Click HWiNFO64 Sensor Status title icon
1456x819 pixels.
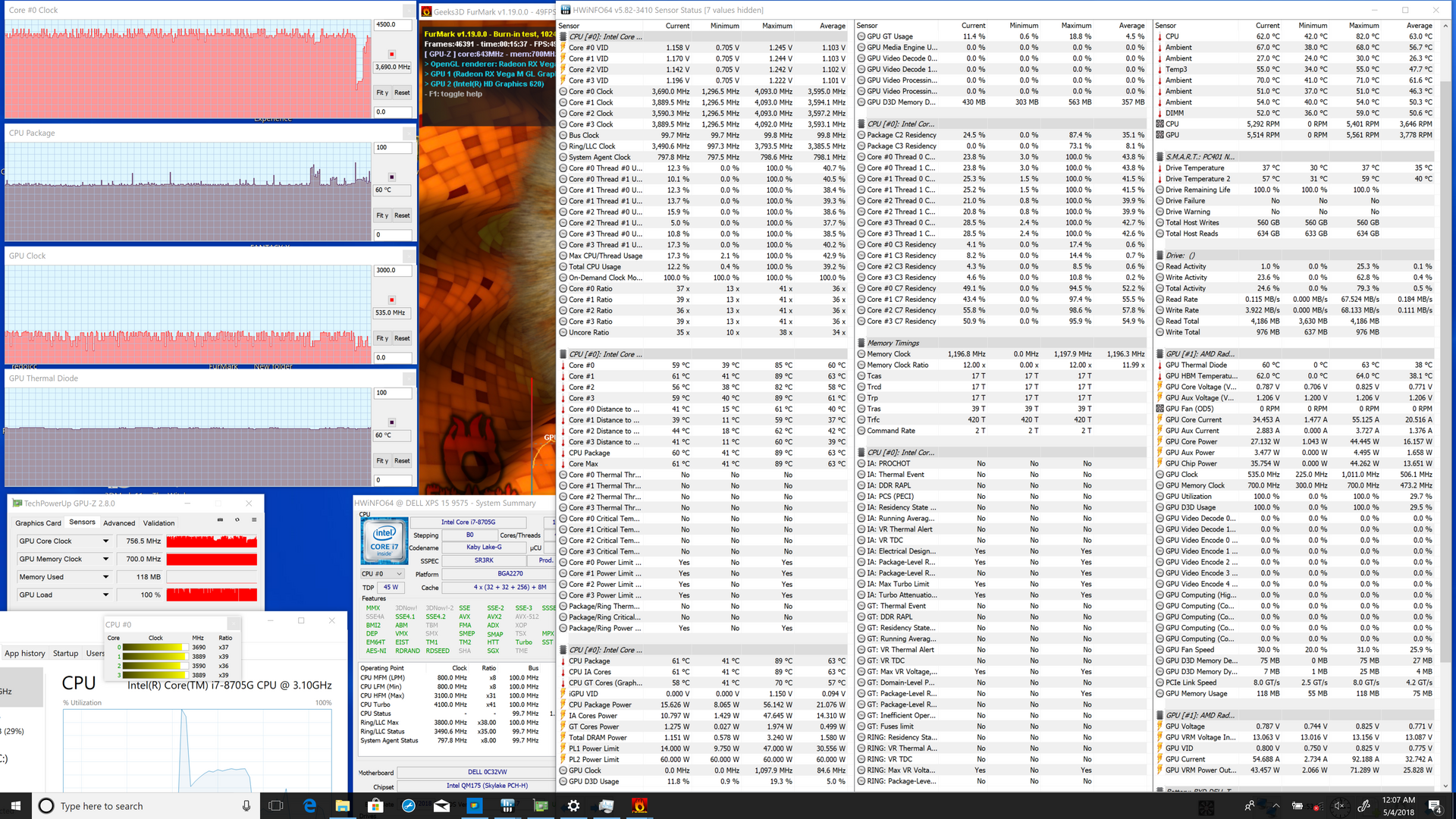pyautogui.click(x=566, y=10)
